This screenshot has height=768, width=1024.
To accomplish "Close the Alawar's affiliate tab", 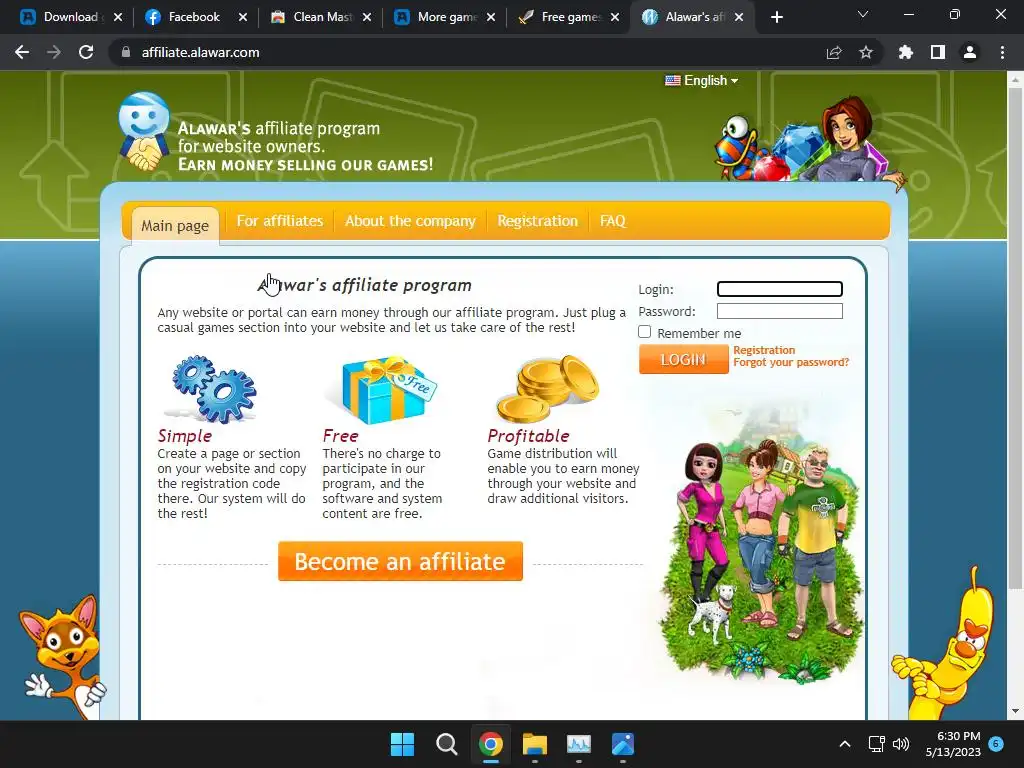I will coord(739,18).
